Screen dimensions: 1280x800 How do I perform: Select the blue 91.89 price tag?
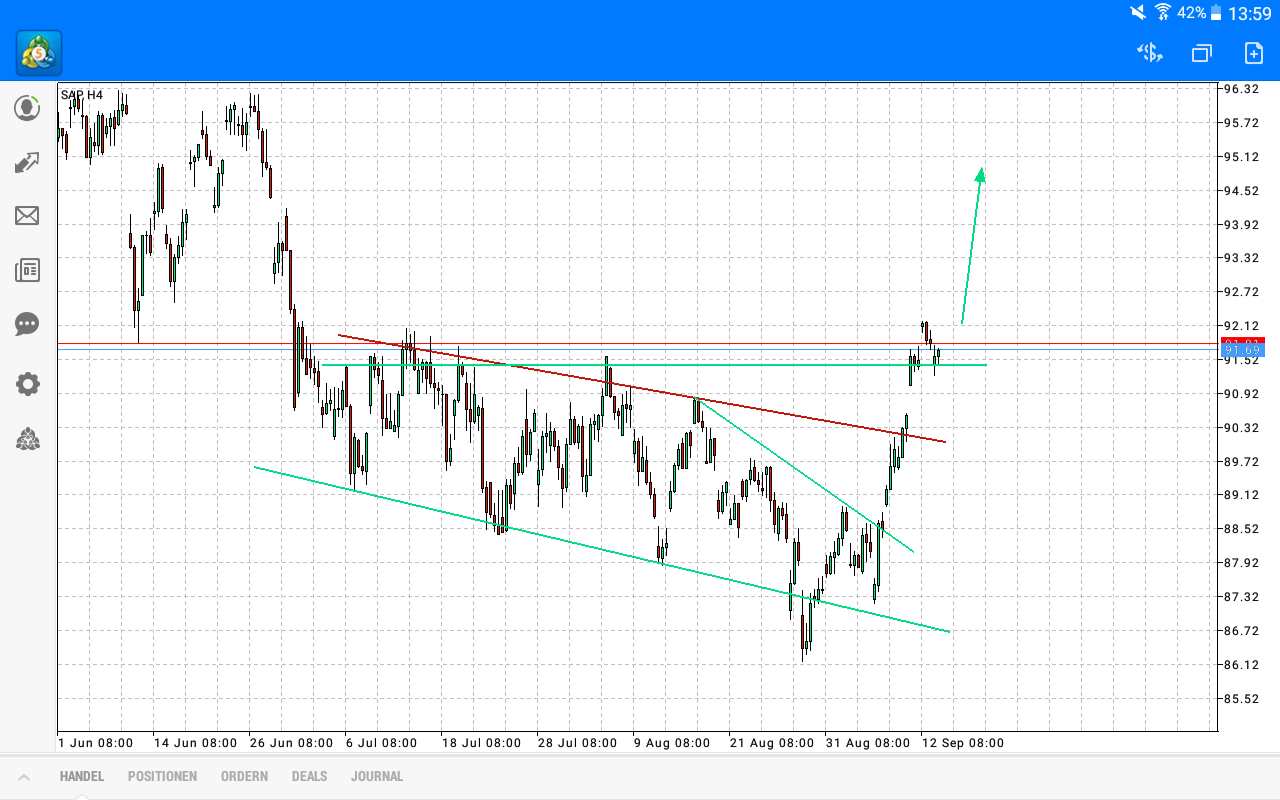coord(1243,349)
